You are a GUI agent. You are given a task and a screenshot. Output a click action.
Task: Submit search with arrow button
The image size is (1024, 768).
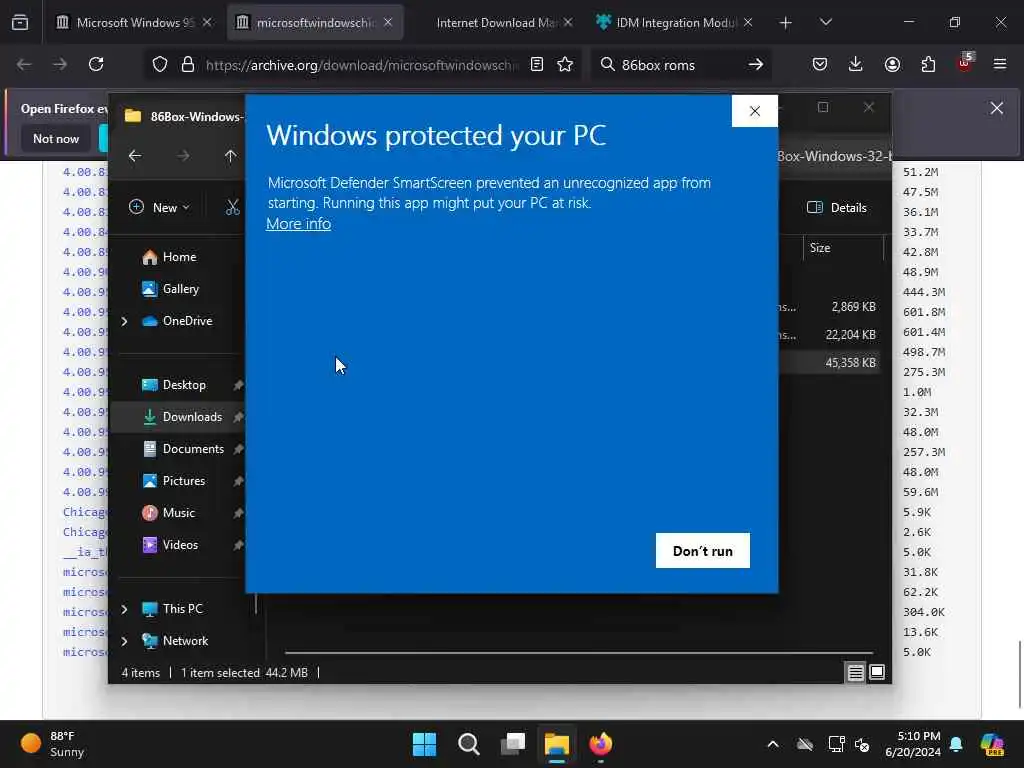756,65
